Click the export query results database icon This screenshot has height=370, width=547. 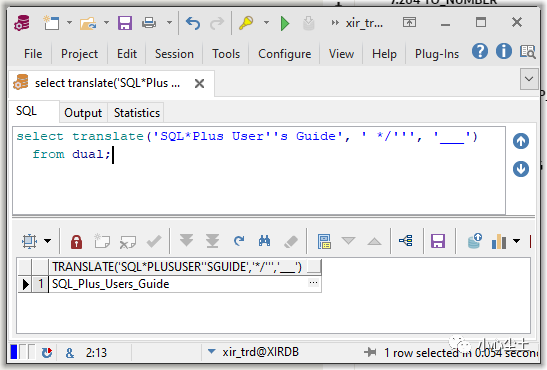click(474, 241)
